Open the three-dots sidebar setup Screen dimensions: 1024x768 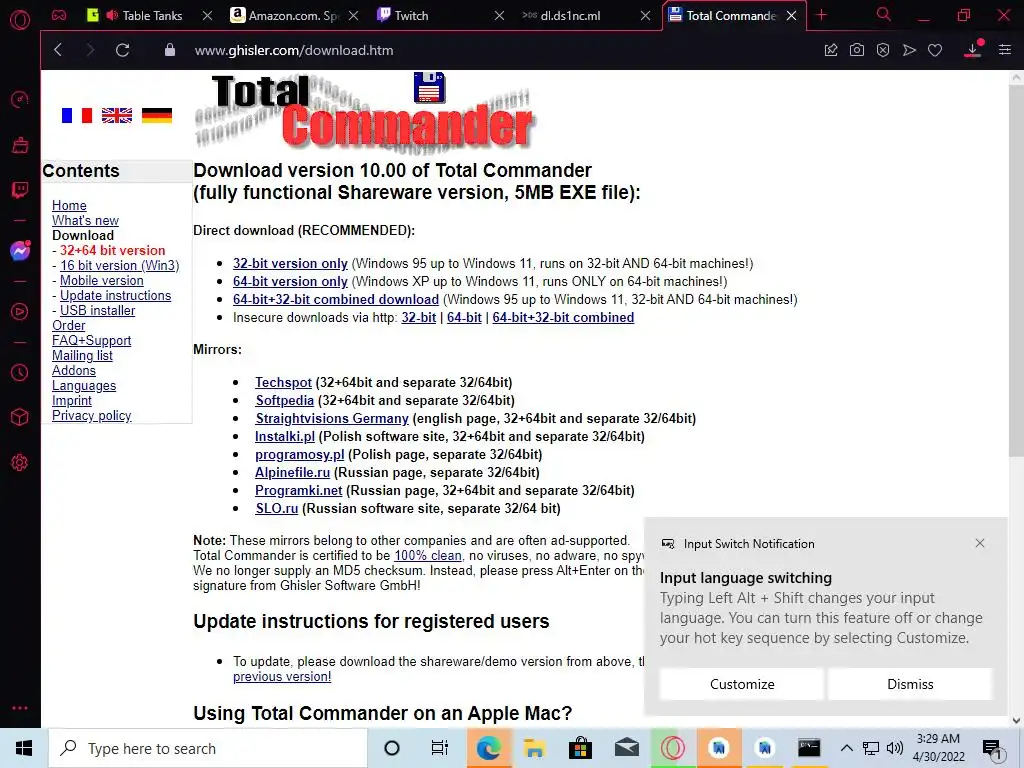click(x=20, y=708)
